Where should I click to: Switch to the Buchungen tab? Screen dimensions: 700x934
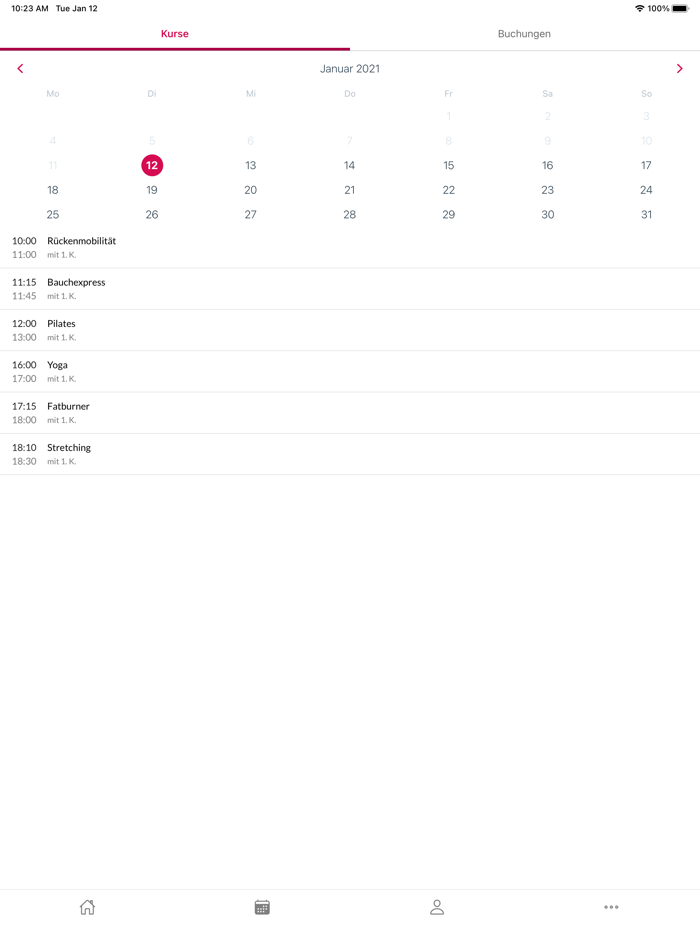[x=524, y=34]
